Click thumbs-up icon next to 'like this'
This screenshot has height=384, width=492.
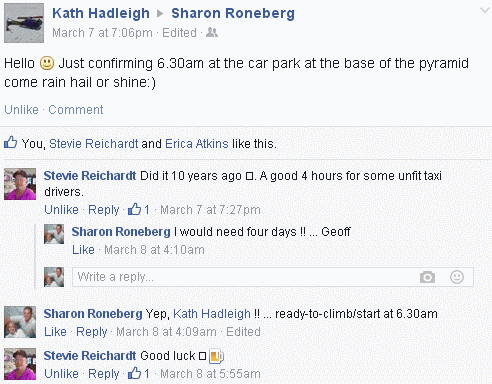[11, 142]
